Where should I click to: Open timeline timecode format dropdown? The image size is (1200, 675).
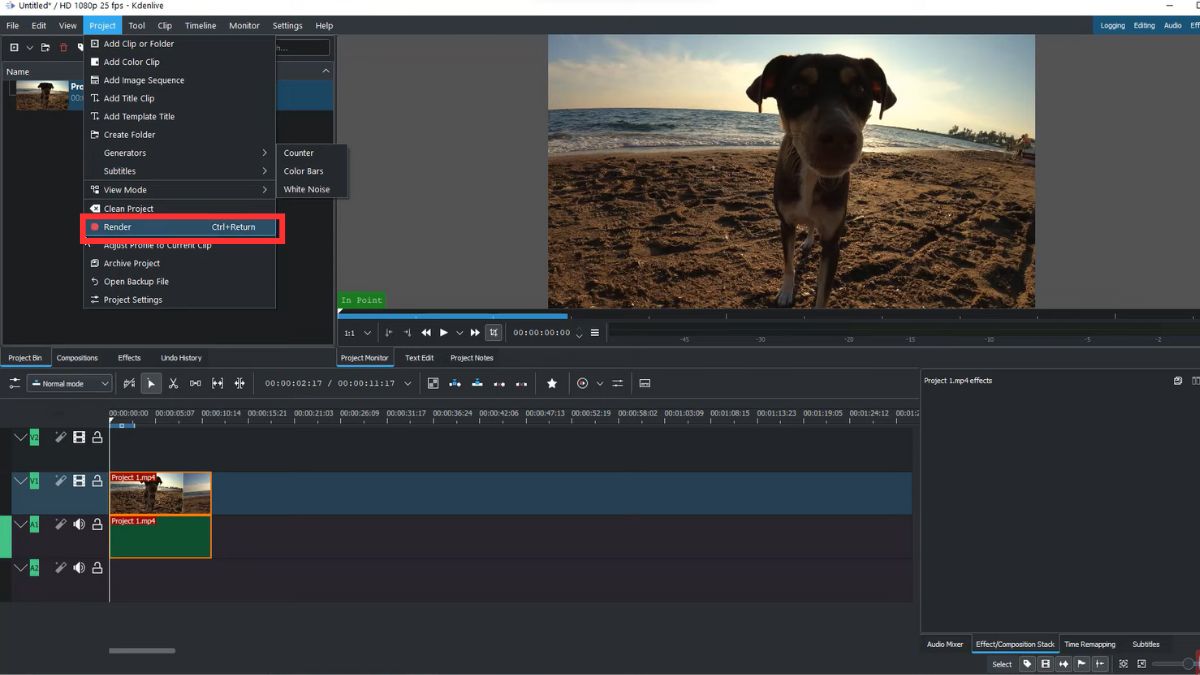tap(407, 383)
